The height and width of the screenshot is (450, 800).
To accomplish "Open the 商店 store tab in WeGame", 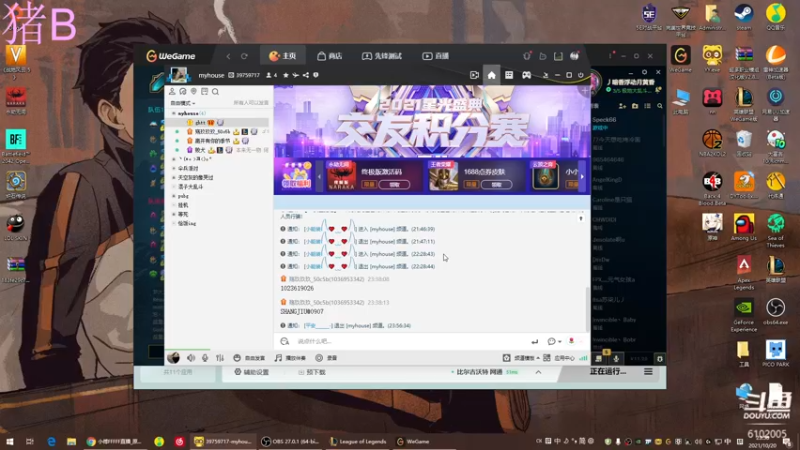I will coord(330,56).
